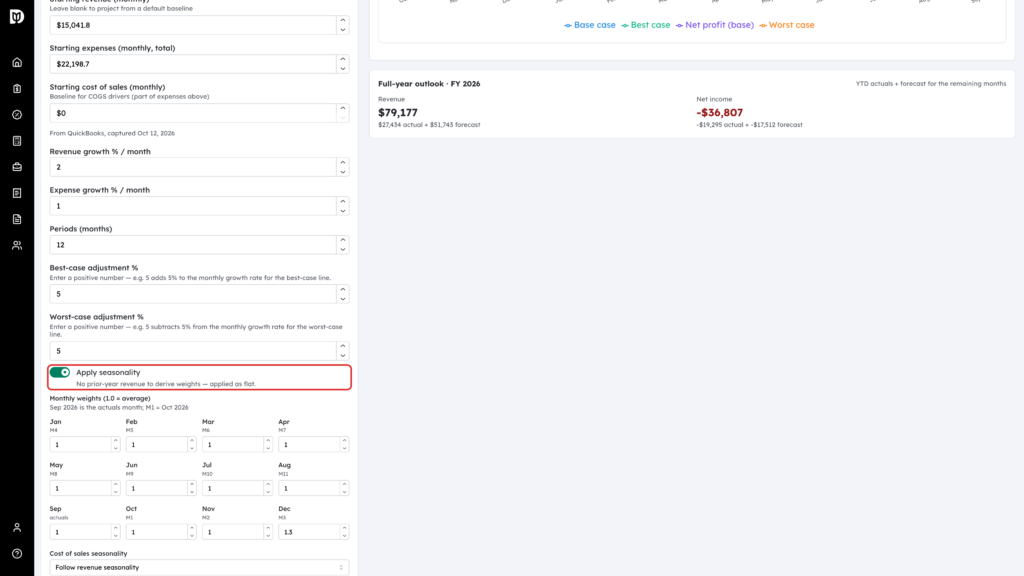Open the Home icon in the sidebar
The height and width of the screenshot is (576, 1024).
point(17,63)
